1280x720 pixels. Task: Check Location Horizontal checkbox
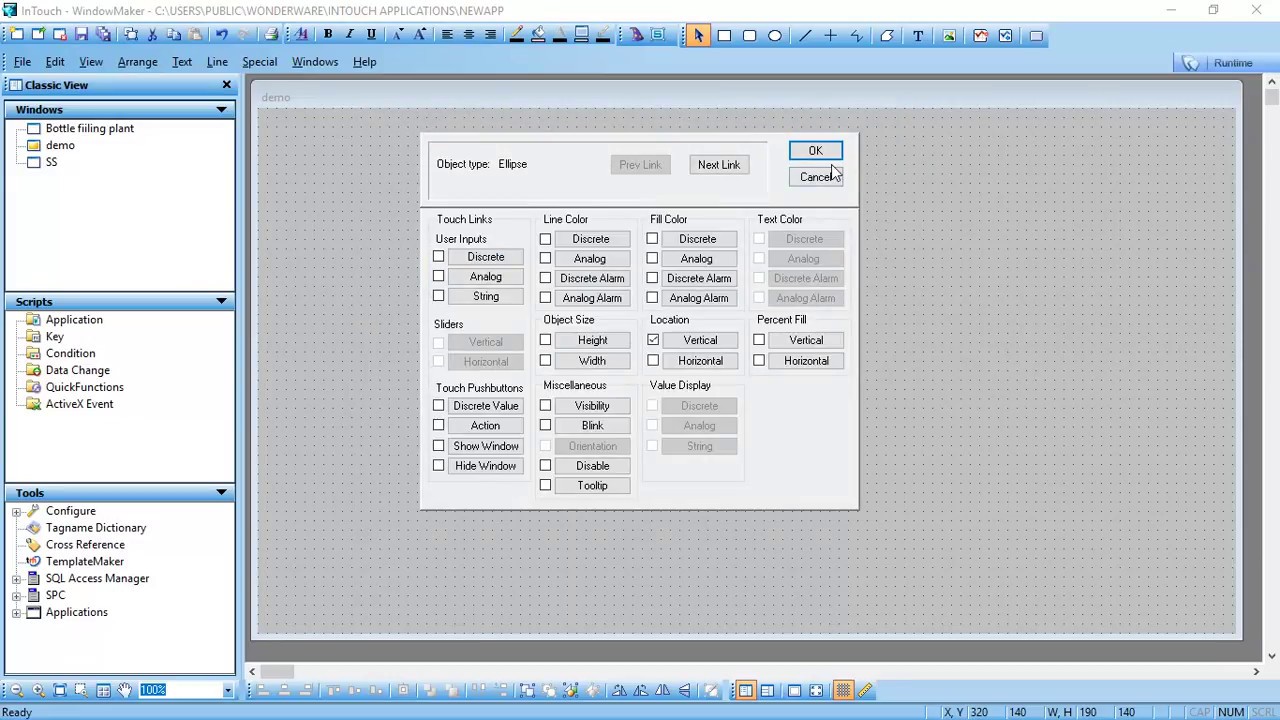click(x=653, y=360)
